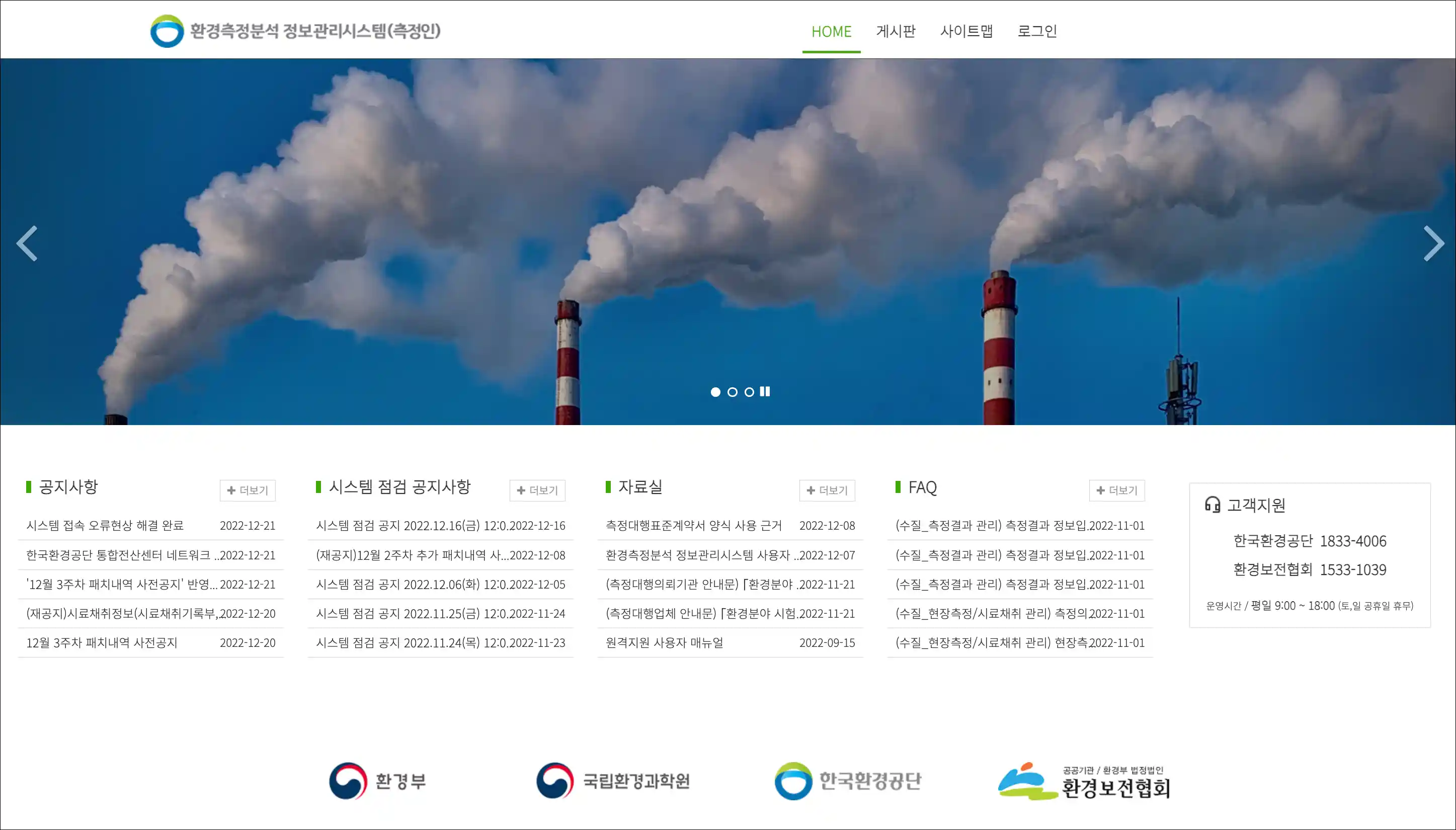Open the 로그인 page
Screen dimensions: 1456x830
[1037, 31]
